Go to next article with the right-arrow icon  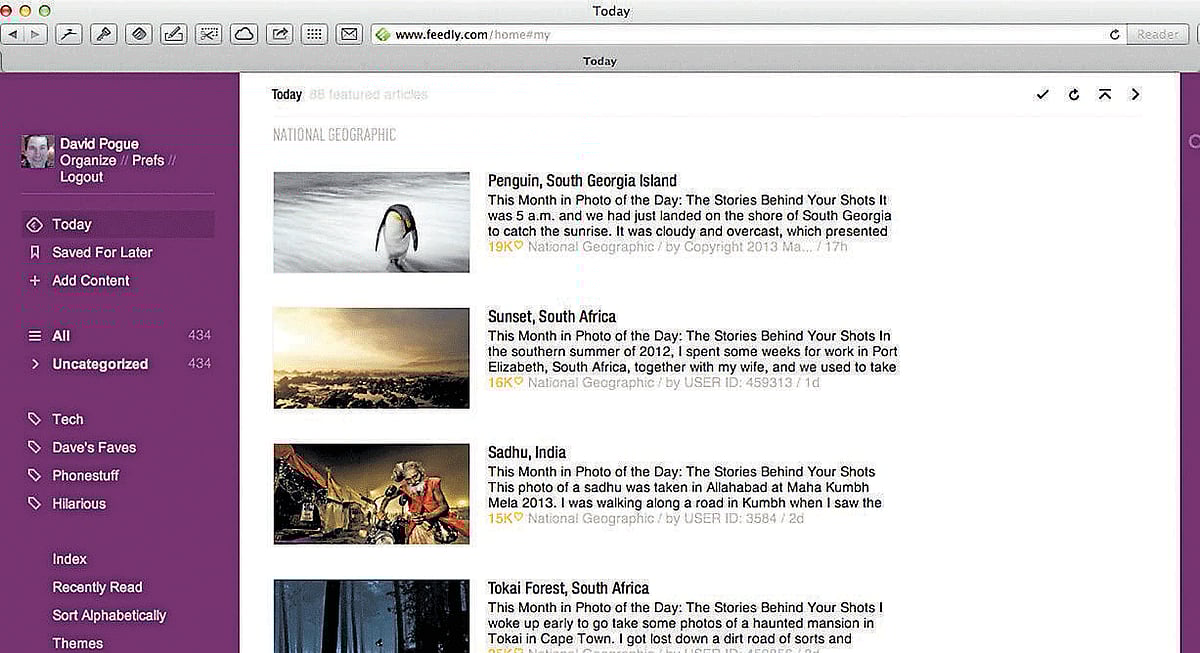[x=1135, y=94]
